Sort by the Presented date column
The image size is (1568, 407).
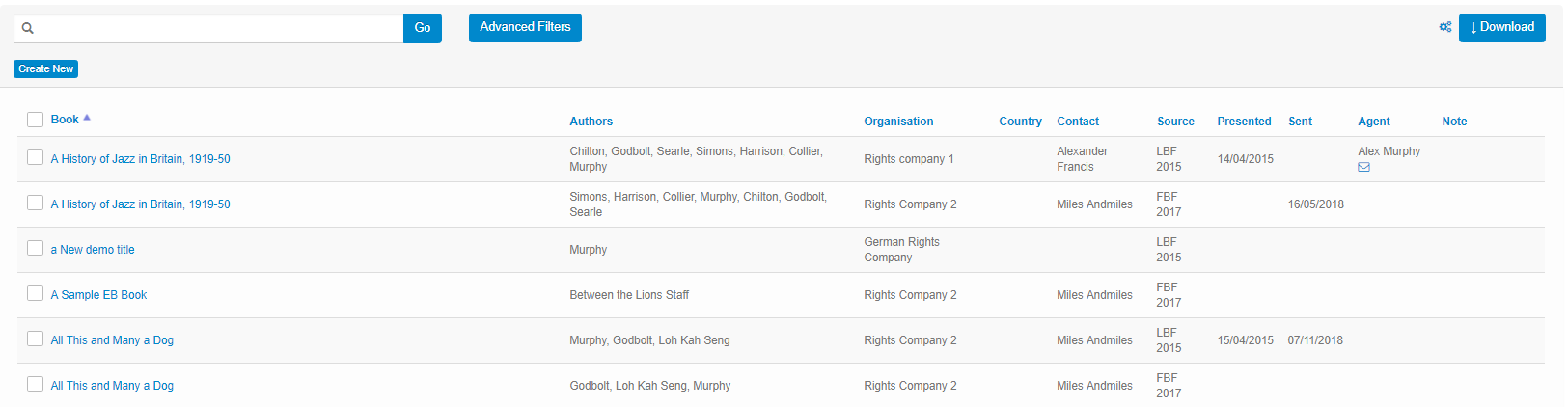1244,122
